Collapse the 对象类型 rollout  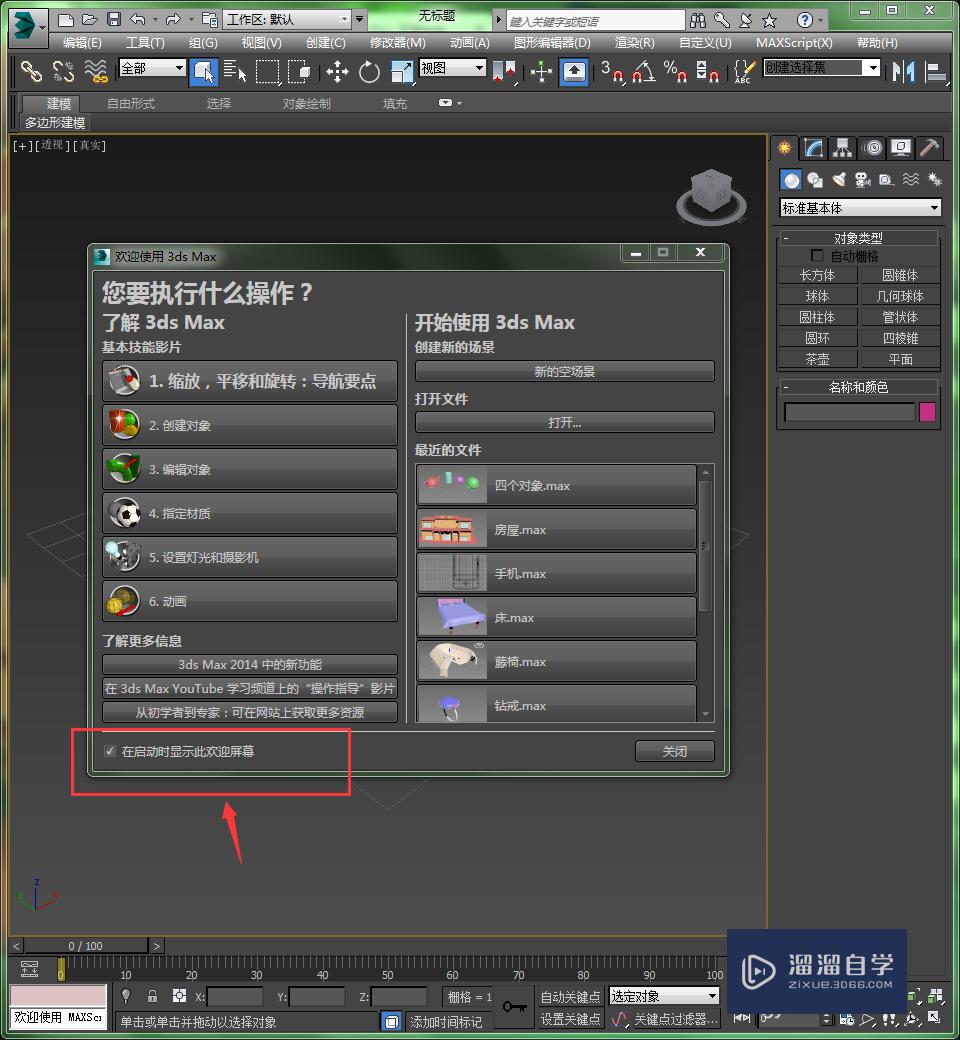click(858, 238)
